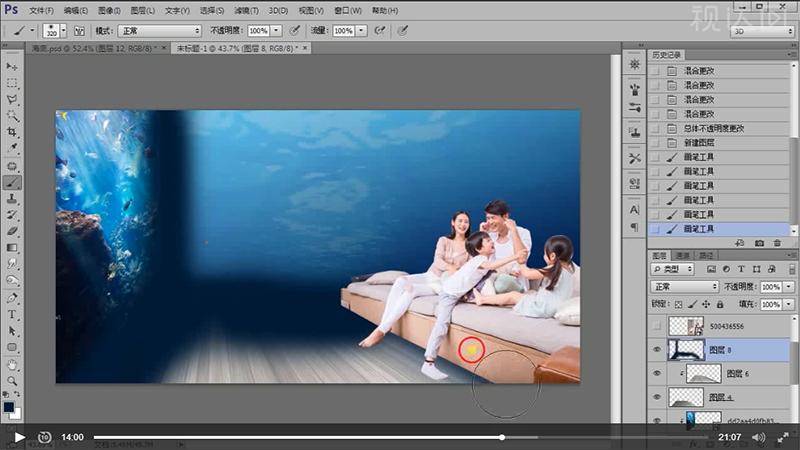800x450 pixels.
Task: Select the History Brush tool
Action: tap(12, 215)
